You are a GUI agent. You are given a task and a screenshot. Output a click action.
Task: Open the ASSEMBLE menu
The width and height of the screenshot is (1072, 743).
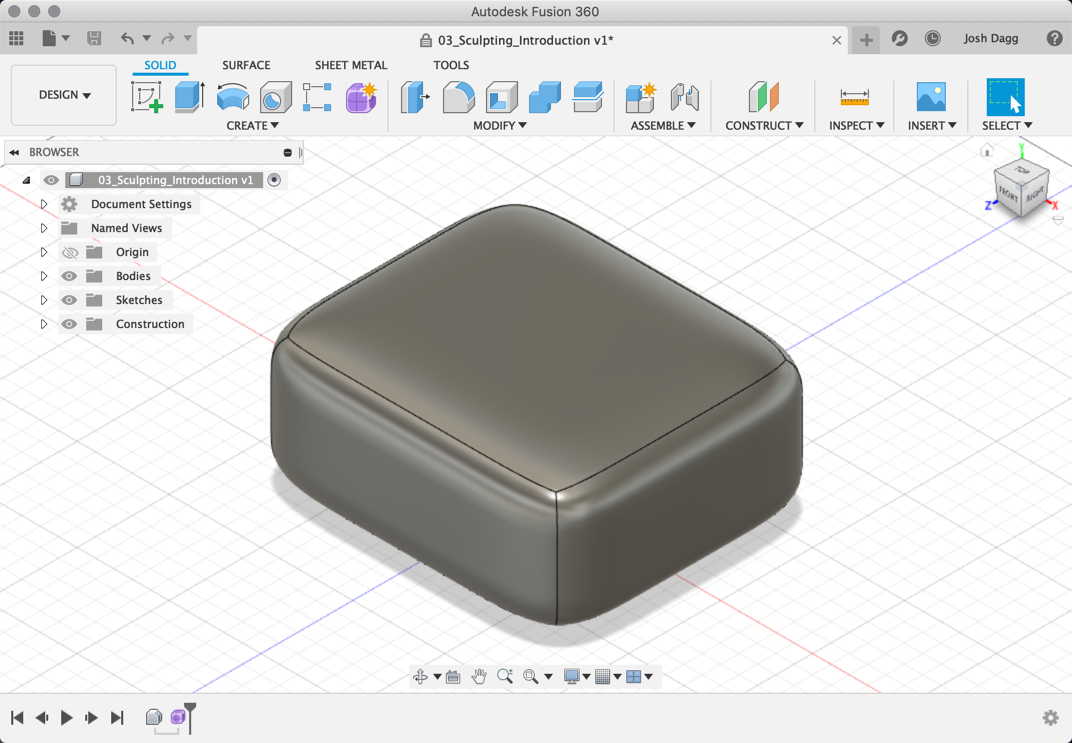coord(663,125)
